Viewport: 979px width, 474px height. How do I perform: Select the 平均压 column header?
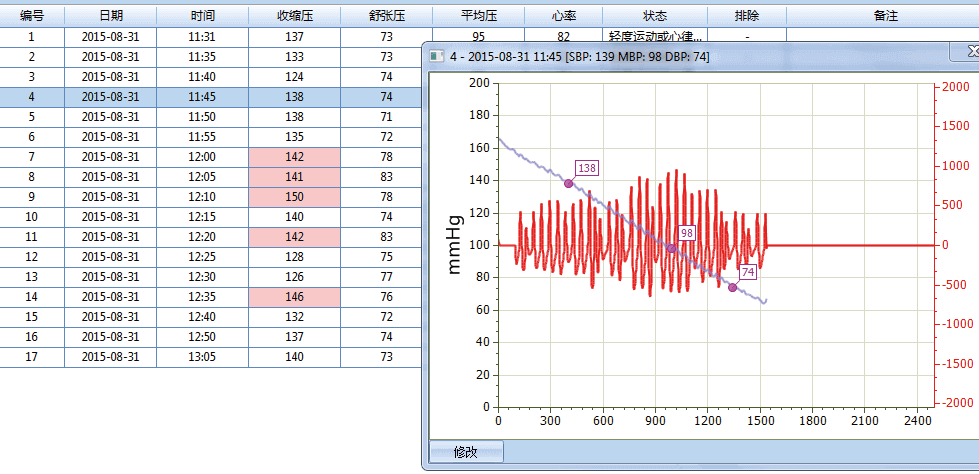[478, 17]
